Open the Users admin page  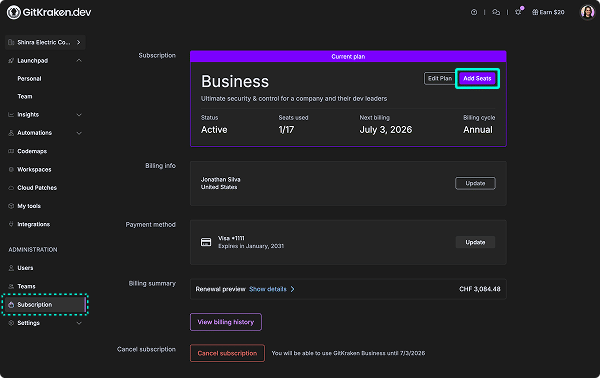25,268
